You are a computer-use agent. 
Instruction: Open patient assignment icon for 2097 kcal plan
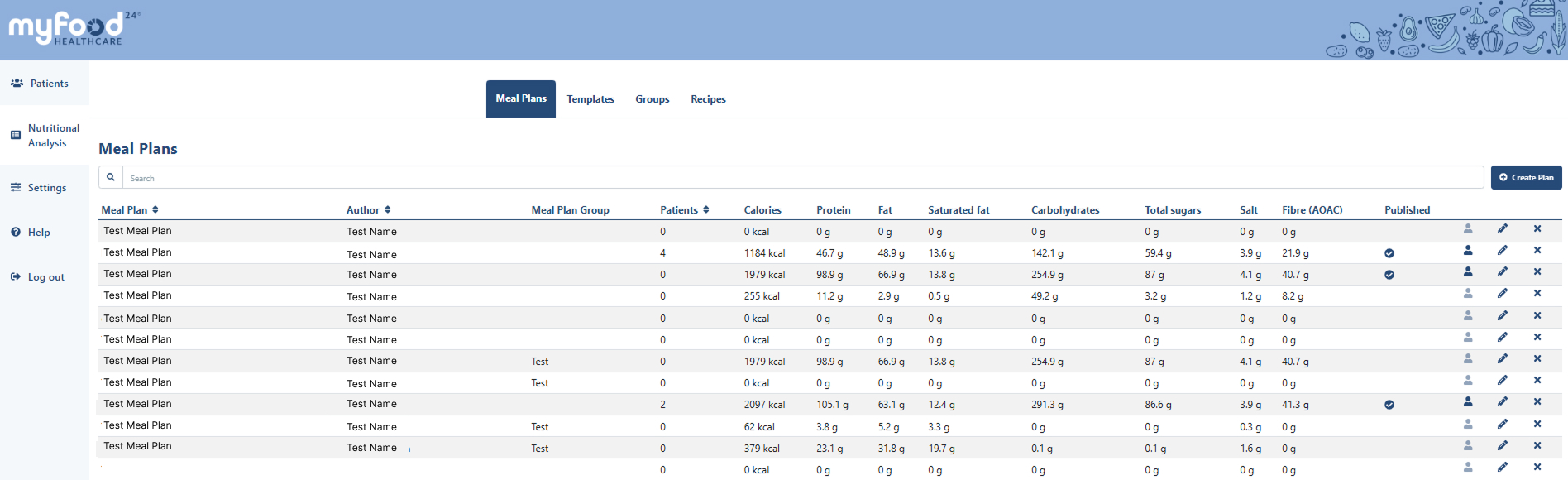coord(1467,402)
